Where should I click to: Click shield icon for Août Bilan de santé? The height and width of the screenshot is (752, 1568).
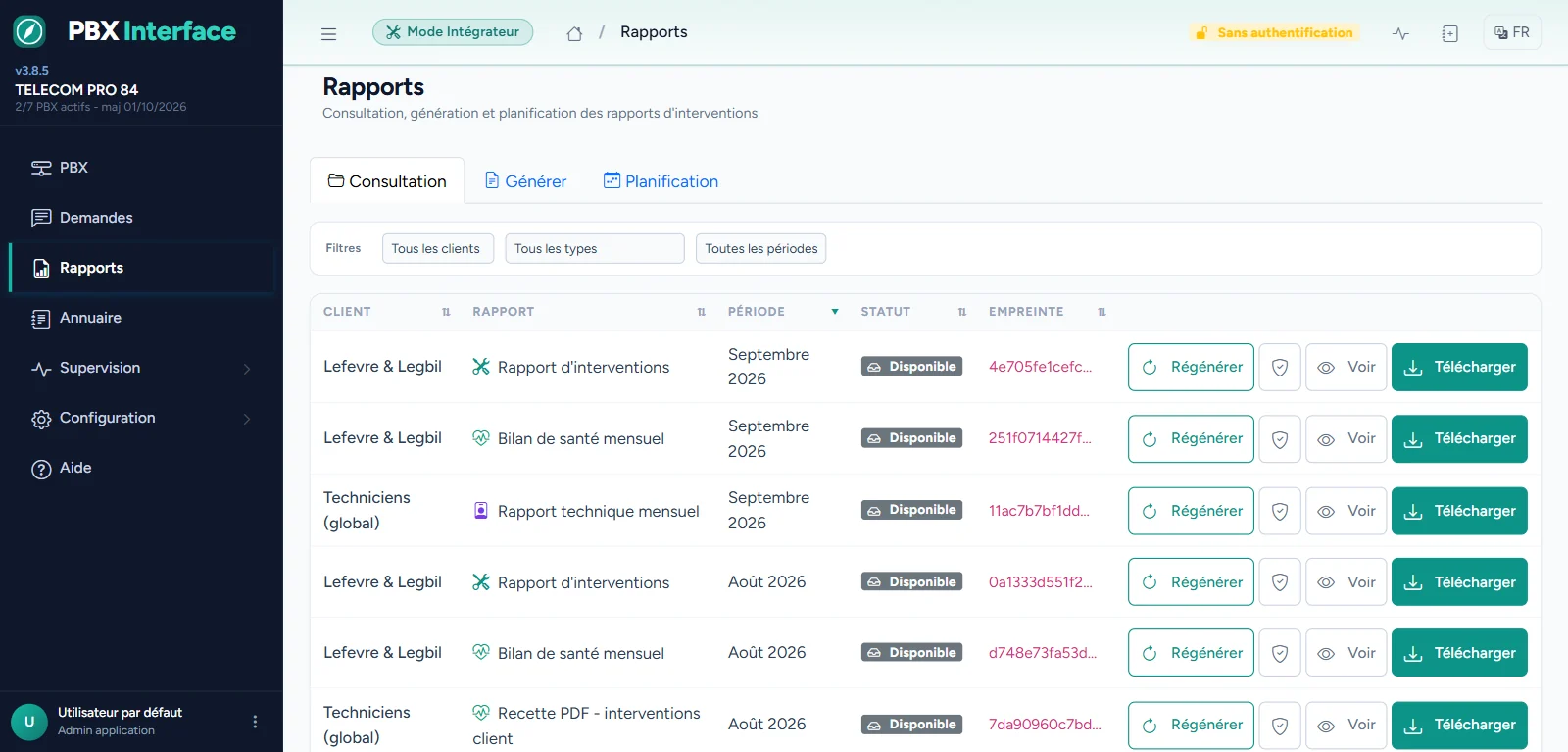[x=1280, y=653]
